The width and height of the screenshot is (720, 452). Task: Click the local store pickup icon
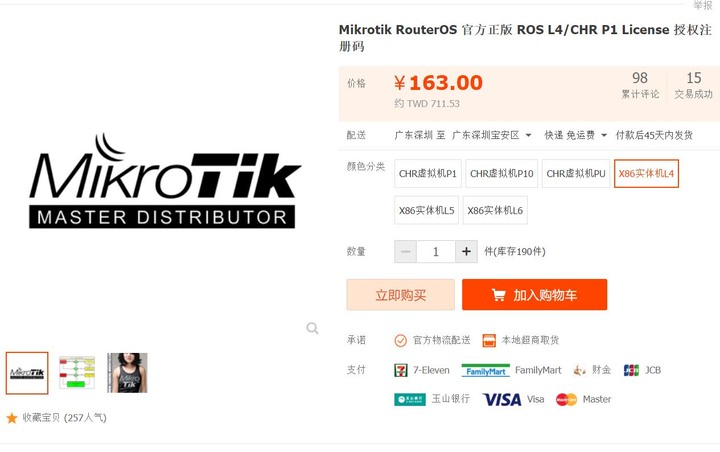click(x=489, y=340)
